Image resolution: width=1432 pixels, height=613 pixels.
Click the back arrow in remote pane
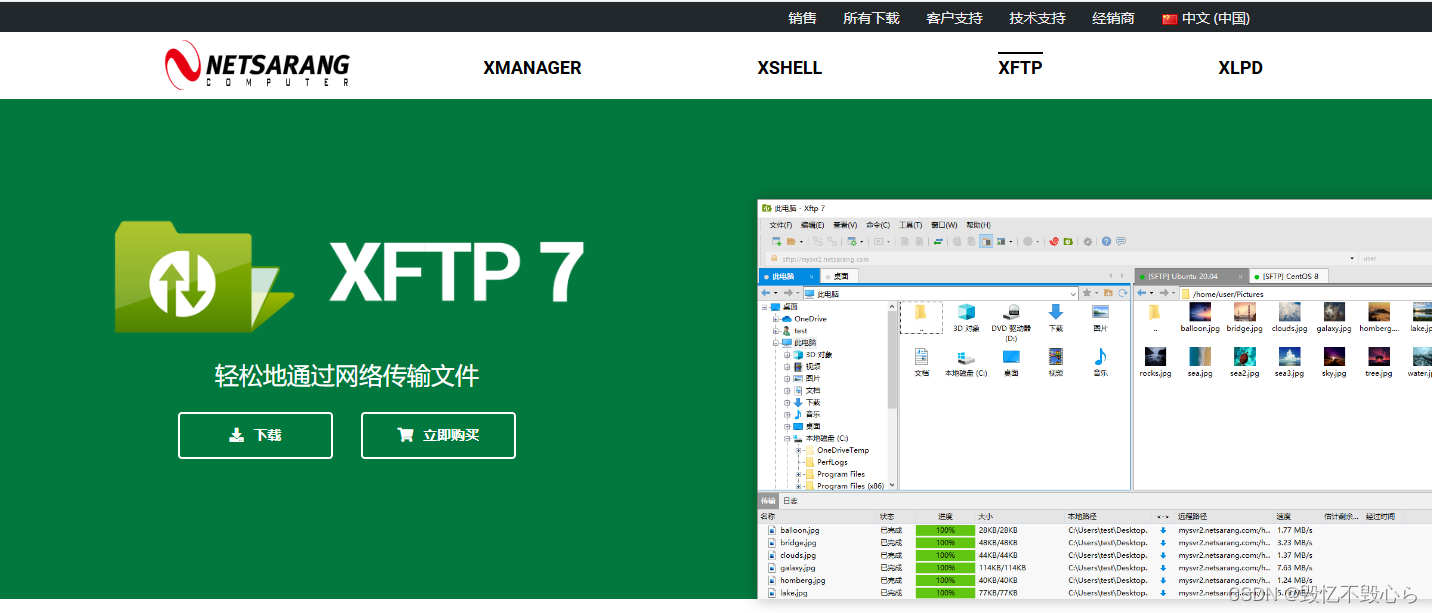point(1142,293)
